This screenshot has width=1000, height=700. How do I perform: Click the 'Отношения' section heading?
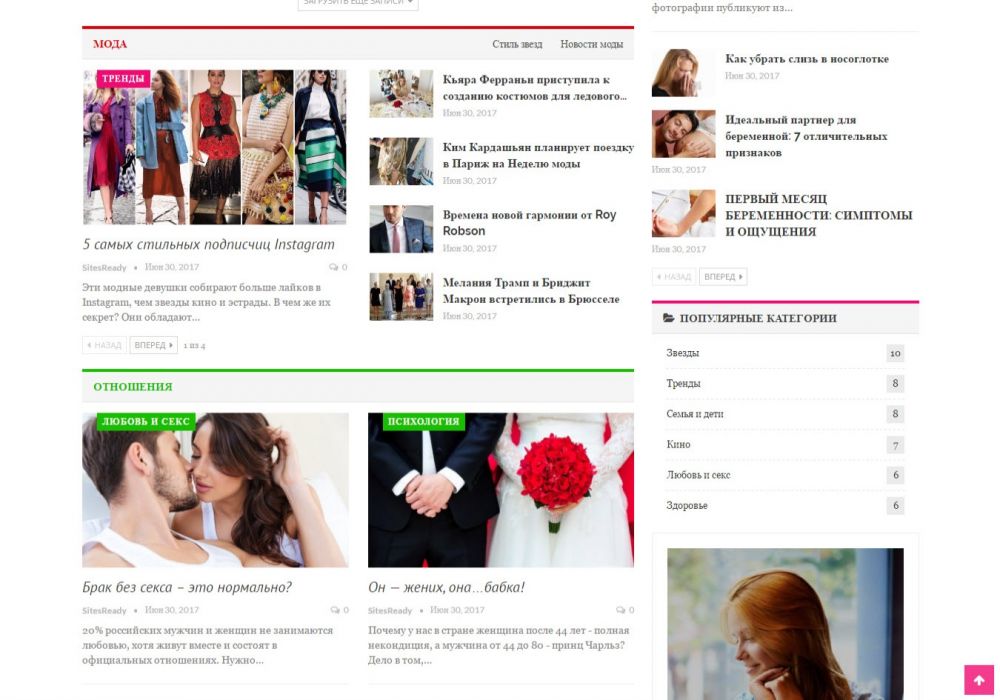[133, 387]
